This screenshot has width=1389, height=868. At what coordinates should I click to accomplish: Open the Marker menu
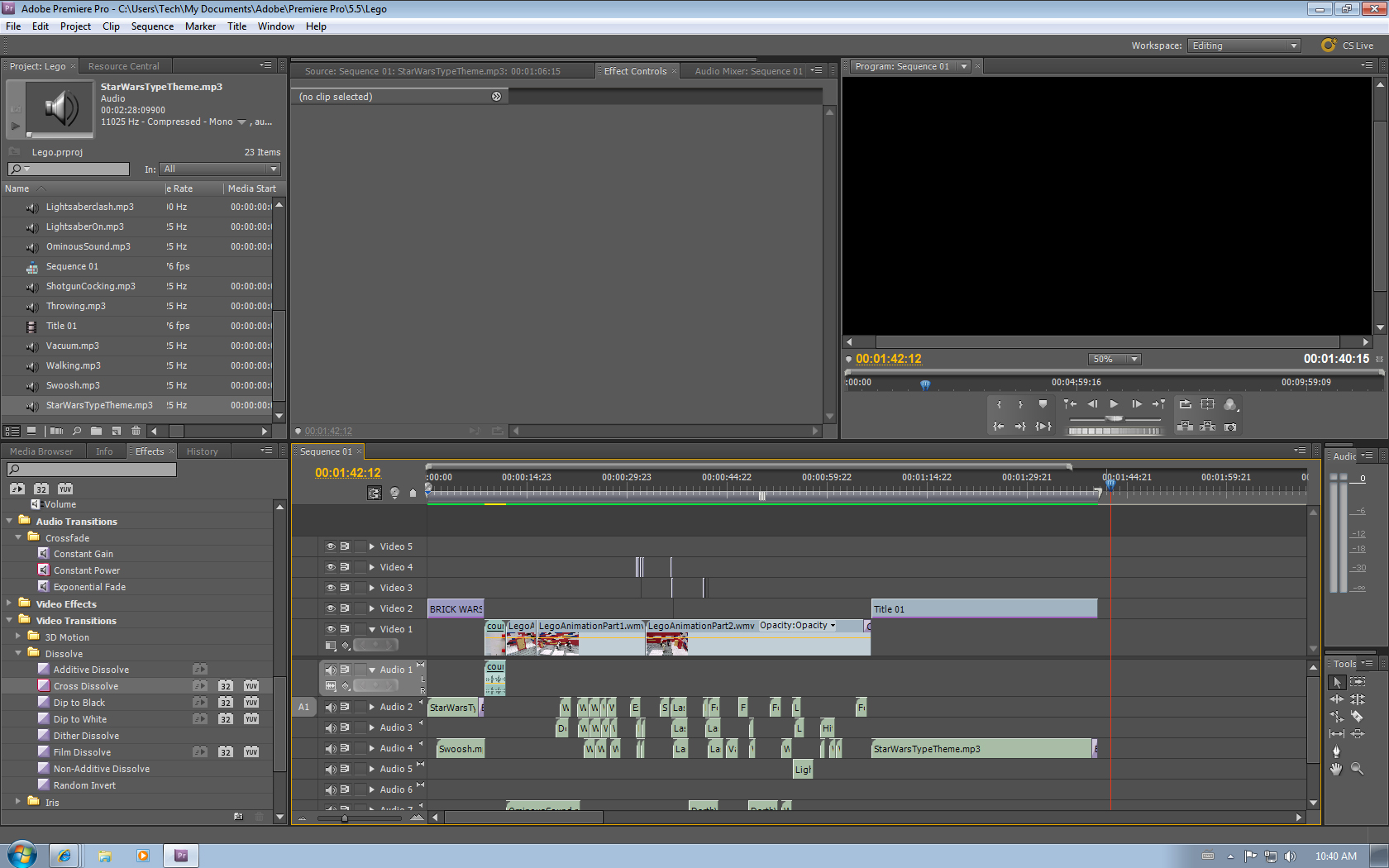tap(200, 26)
